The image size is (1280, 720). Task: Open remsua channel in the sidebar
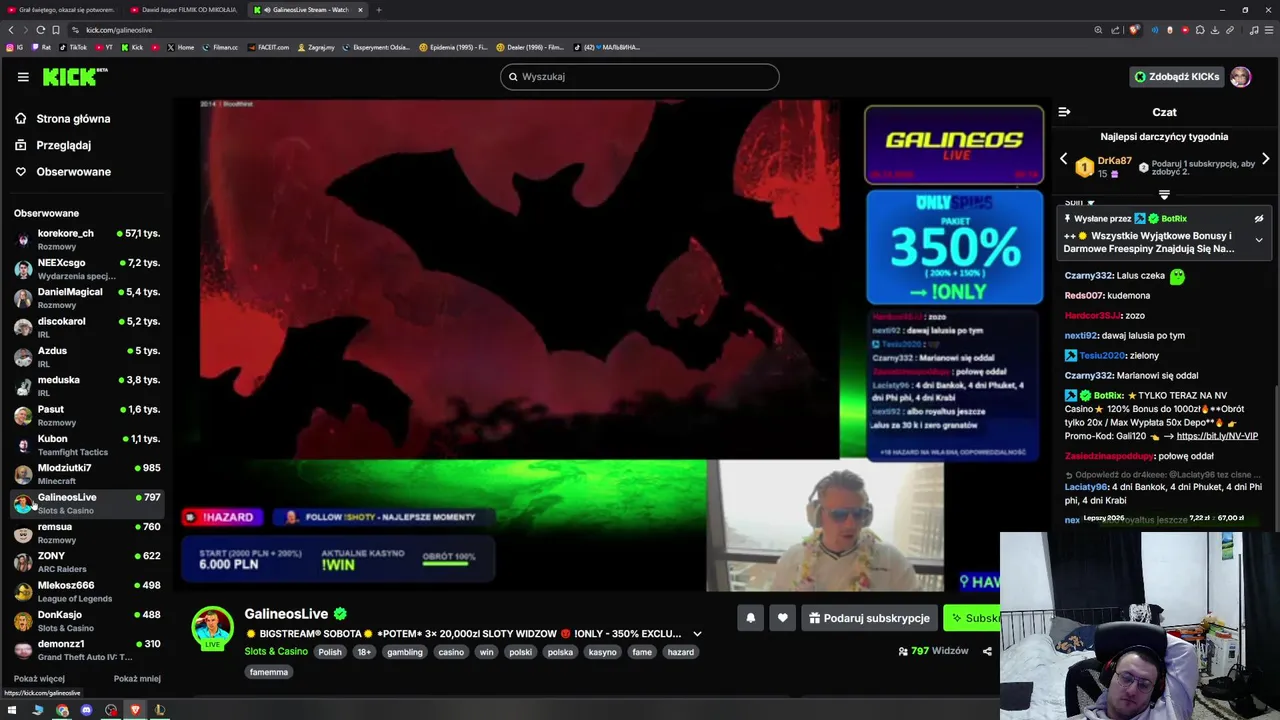pos(87,533)
